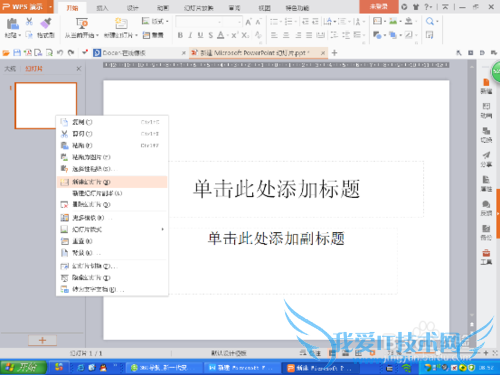Toggle right text alignment
500x375 pixels.
point(298,35)
